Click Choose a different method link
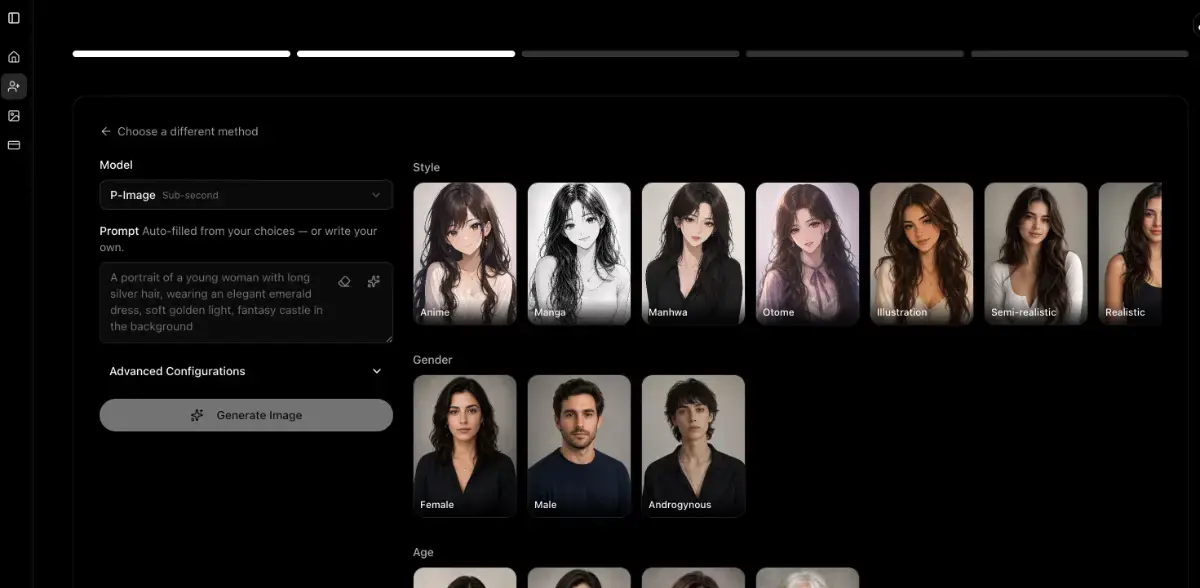The image size is (1200, 588). click(188, 132)
